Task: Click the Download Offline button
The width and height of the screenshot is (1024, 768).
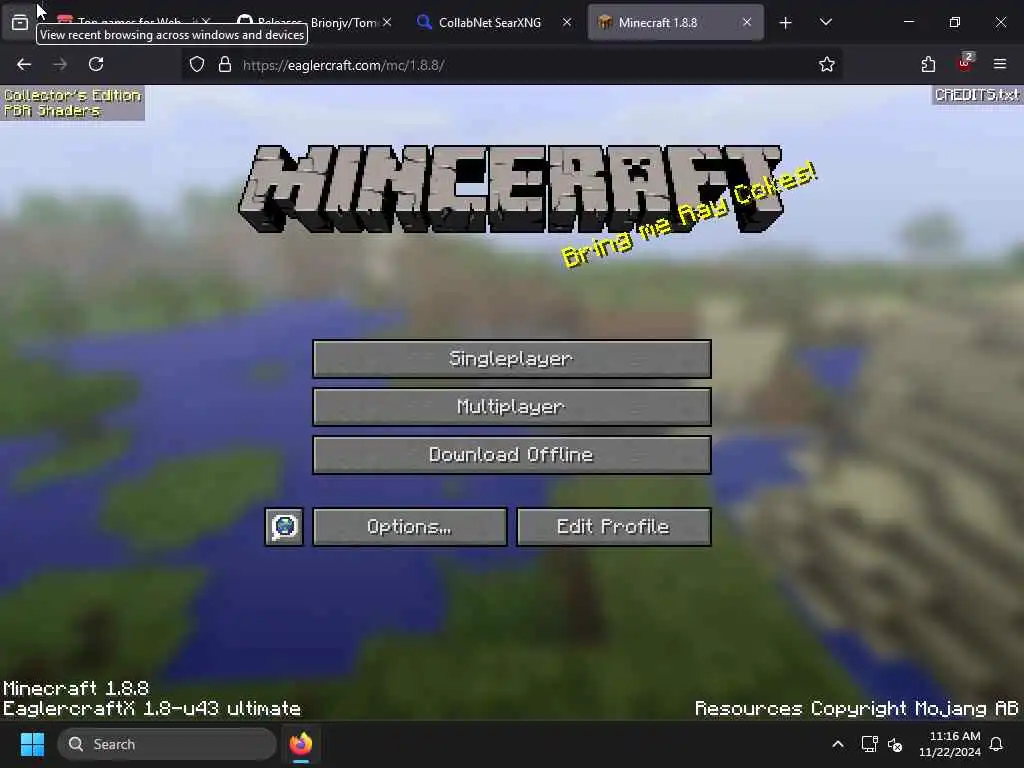Action: (511, 455)
